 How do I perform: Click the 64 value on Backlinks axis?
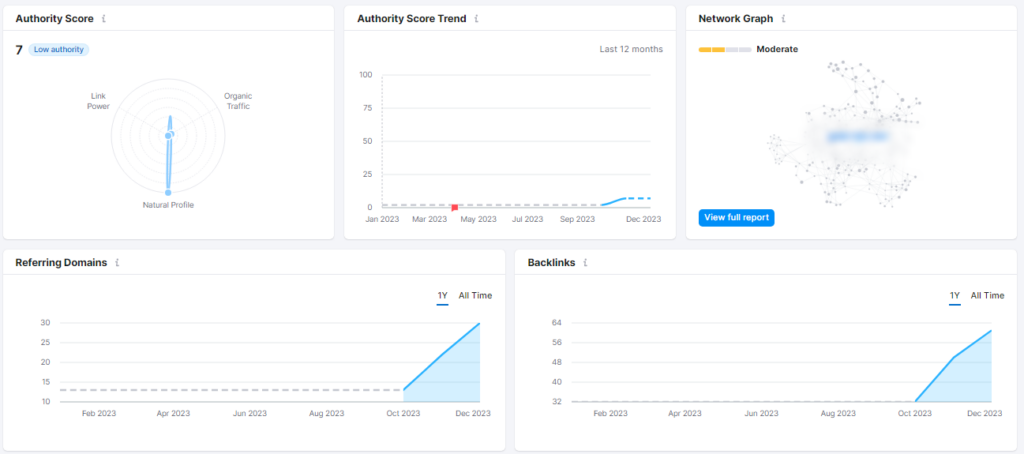[556, 323]
